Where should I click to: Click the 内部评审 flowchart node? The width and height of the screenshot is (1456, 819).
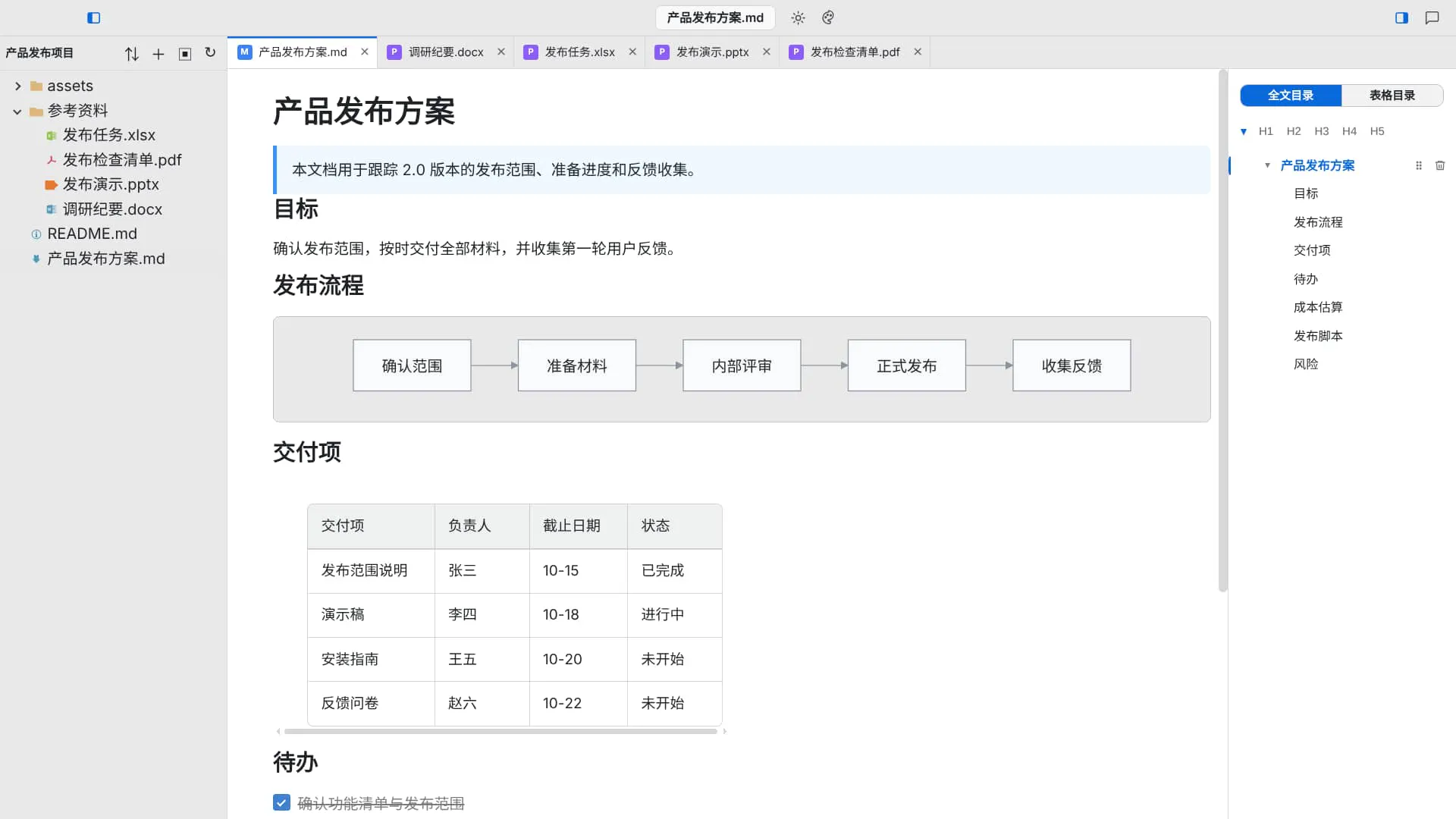742,366
